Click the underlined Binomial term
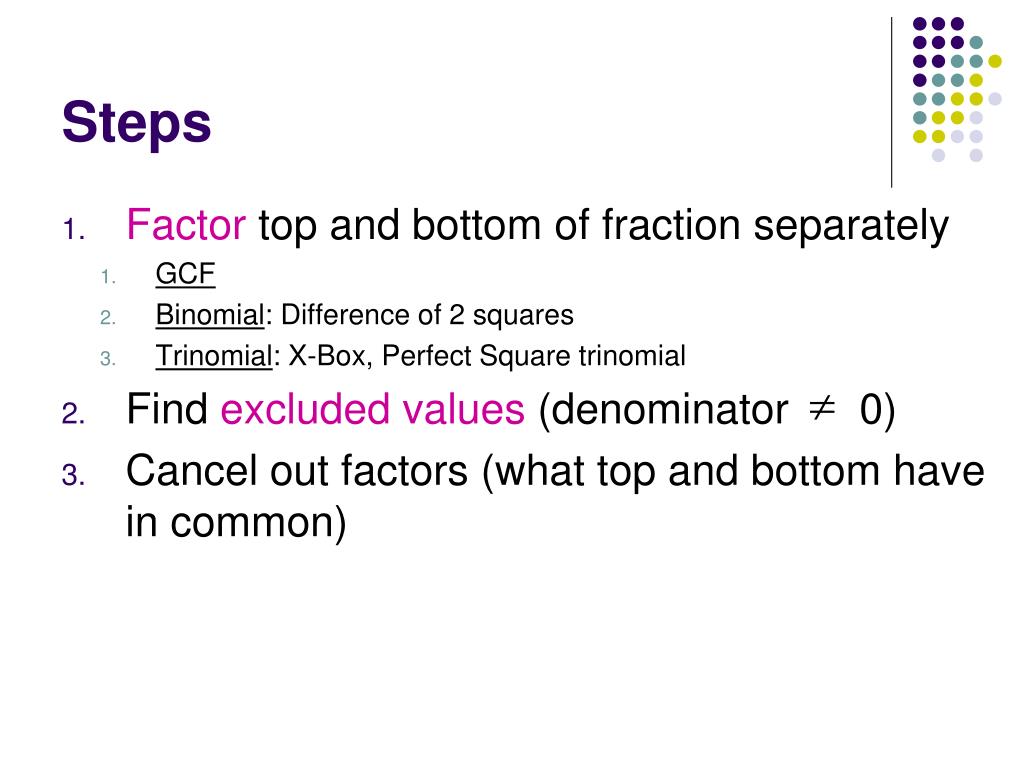Screen dimensions: 1024x768 pos(210,315)
